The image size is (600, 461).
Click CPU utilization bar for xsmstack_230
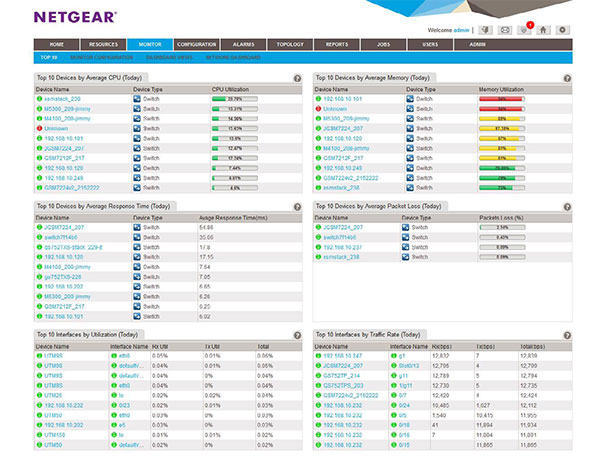(235, 99)
